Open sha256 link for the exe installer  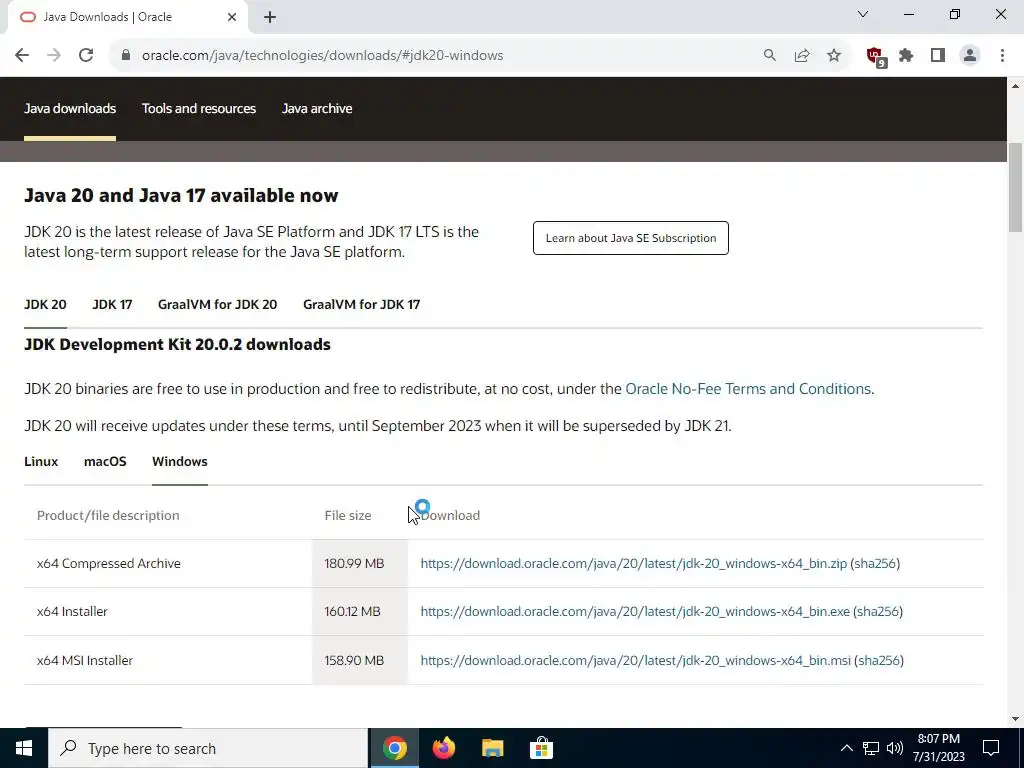tap(878, 611)
